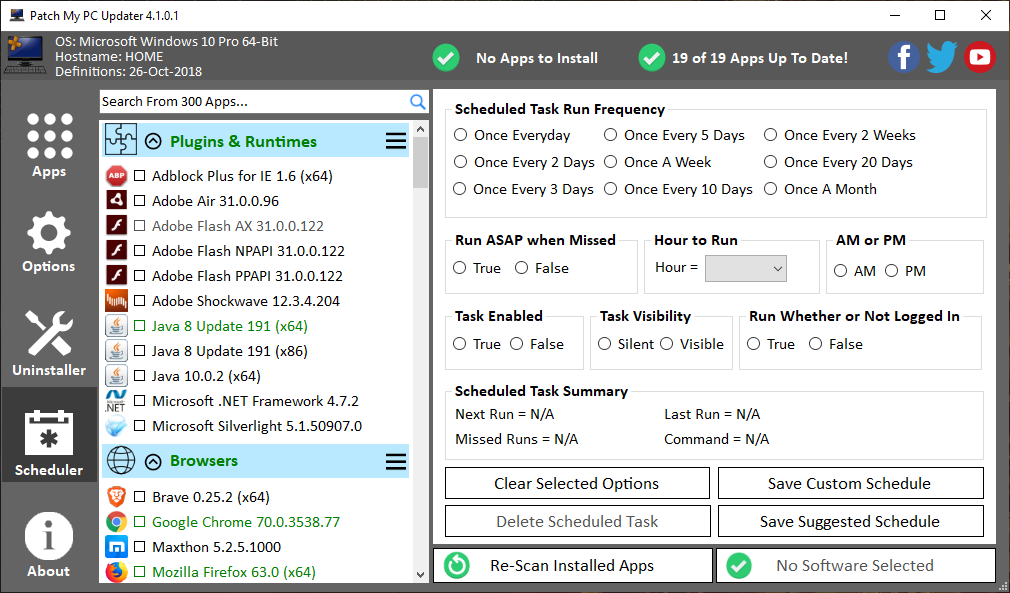Viewport: 1010px width, 593px height.
Task: Check the Adobe Air 31.0.0.96 checkbox
Action: pos(140,201)
